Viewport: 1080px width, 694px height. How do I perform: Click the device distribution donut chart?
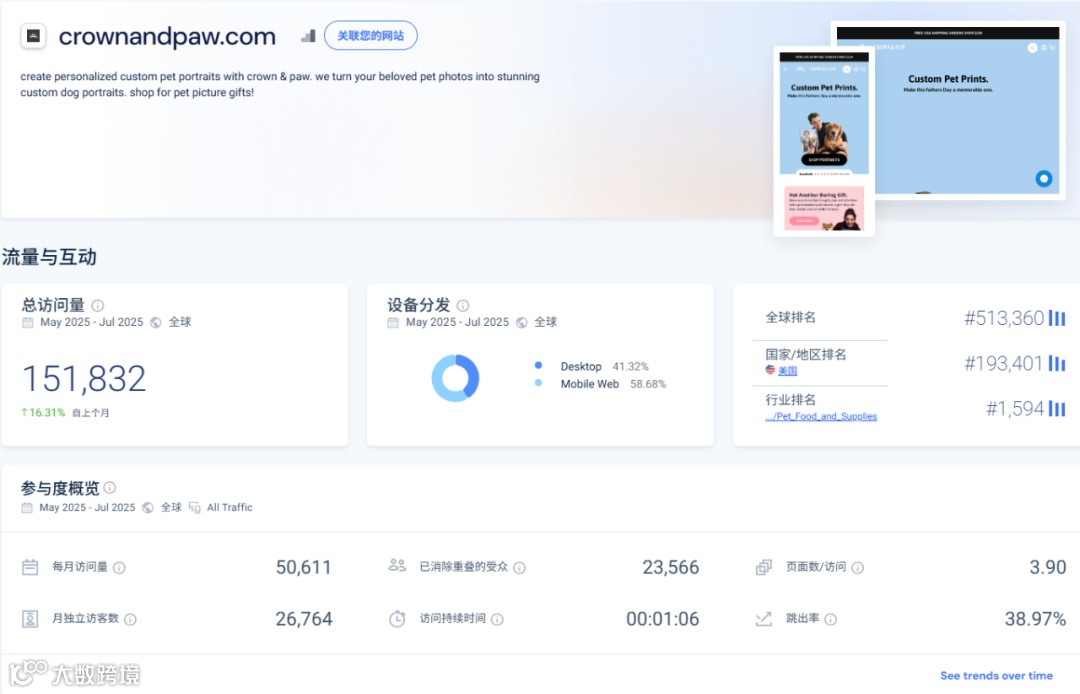[x=455, y=378]
